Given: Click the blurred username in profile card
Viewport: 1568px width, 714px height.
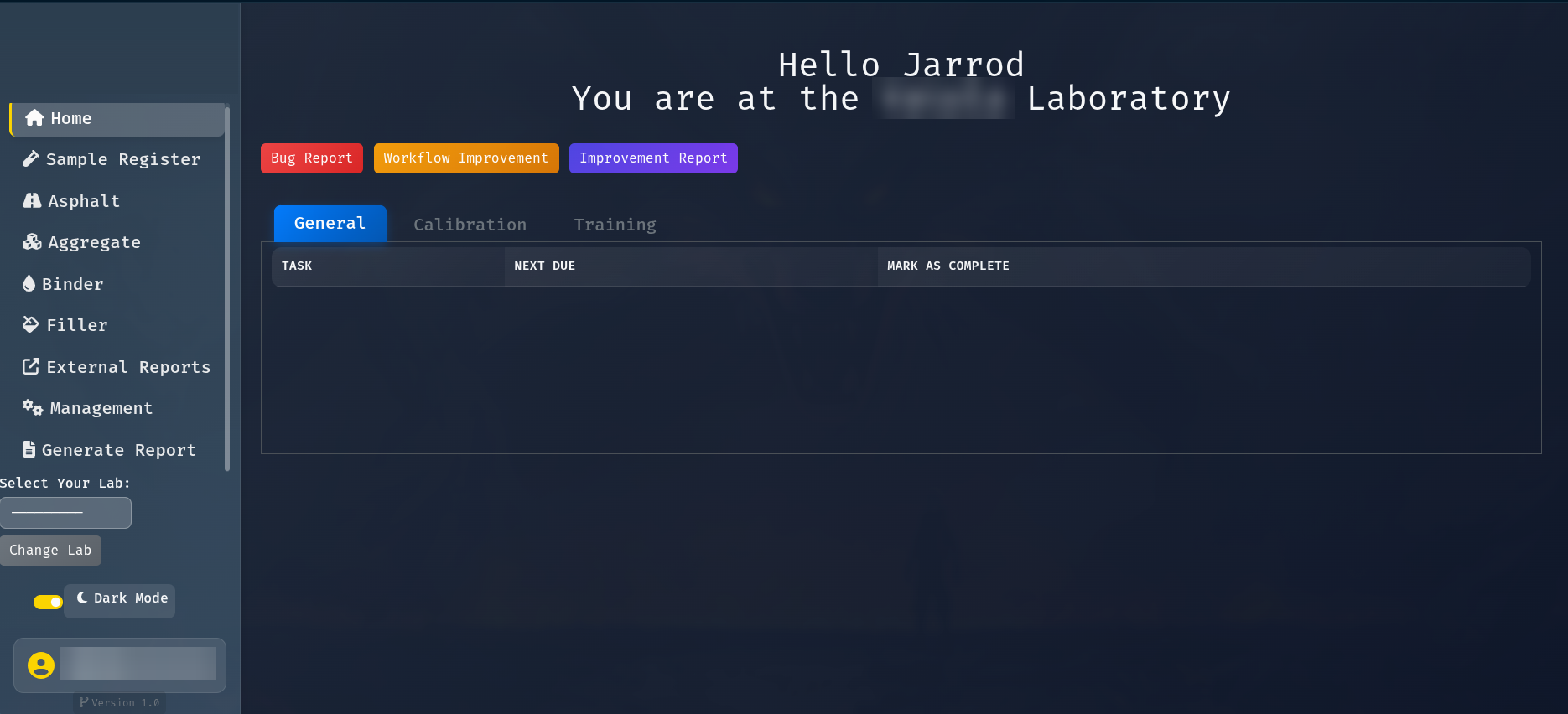Looking at the screenshot, I should click(x=138, y=664).
